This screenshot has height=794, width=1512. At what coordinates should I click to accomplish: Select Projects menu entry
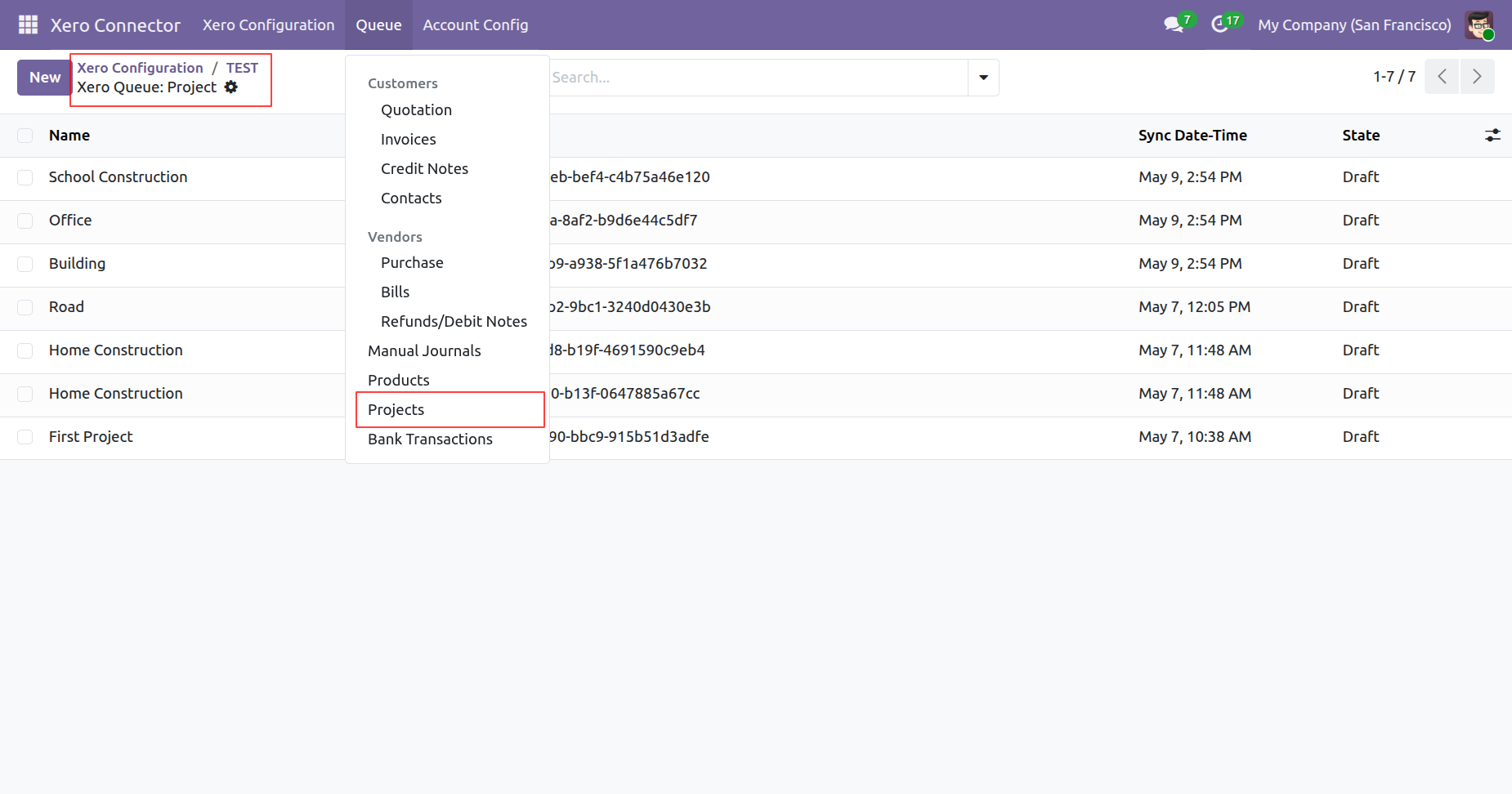(396, 409)
